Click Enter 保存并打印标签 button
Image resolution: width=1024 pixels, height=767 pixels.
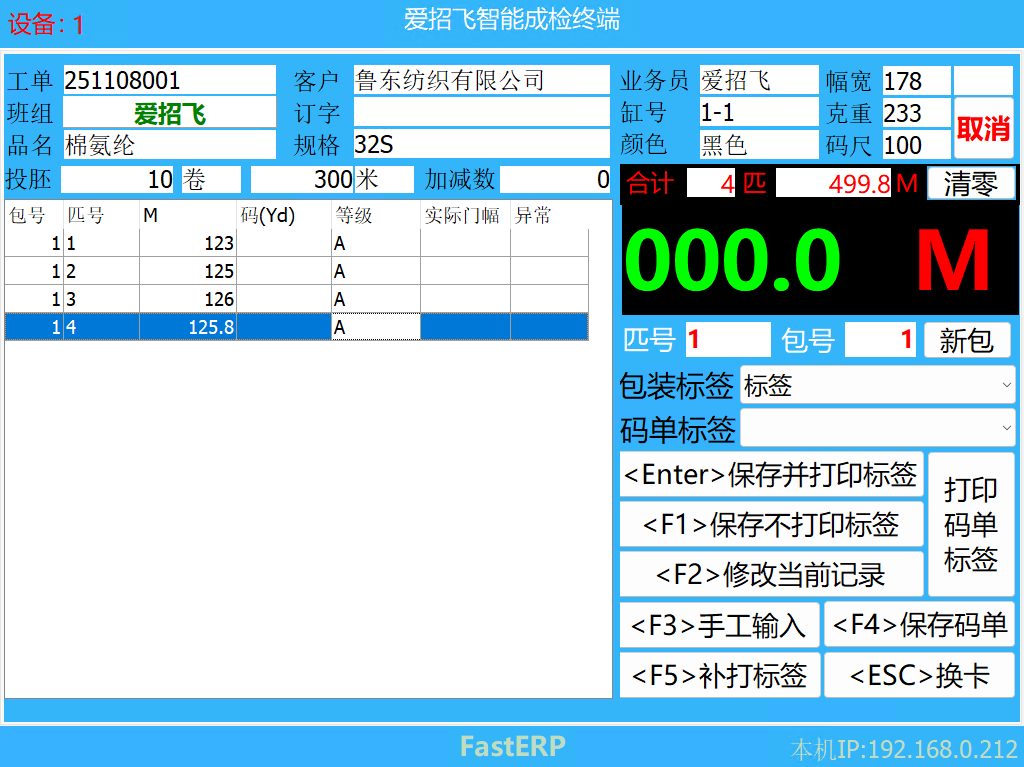[x=770, y=475]
